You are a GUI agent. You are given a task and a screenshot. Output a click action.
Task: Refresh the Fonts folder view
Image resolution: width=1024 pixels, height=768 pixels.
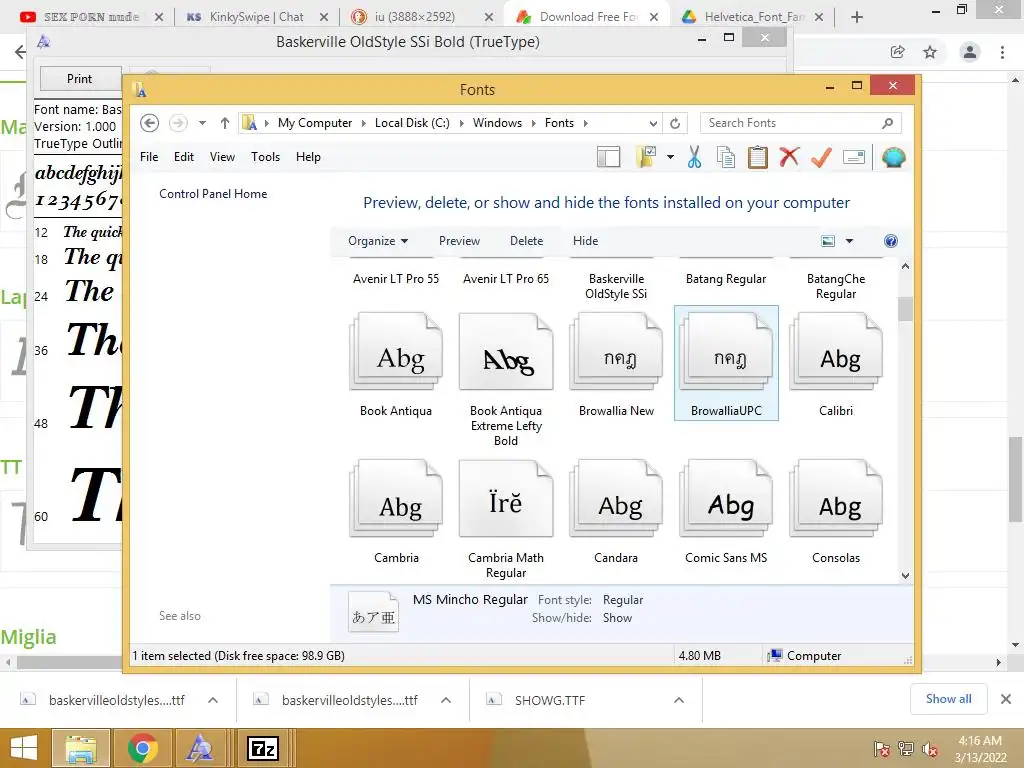click(x=675, y=123)
